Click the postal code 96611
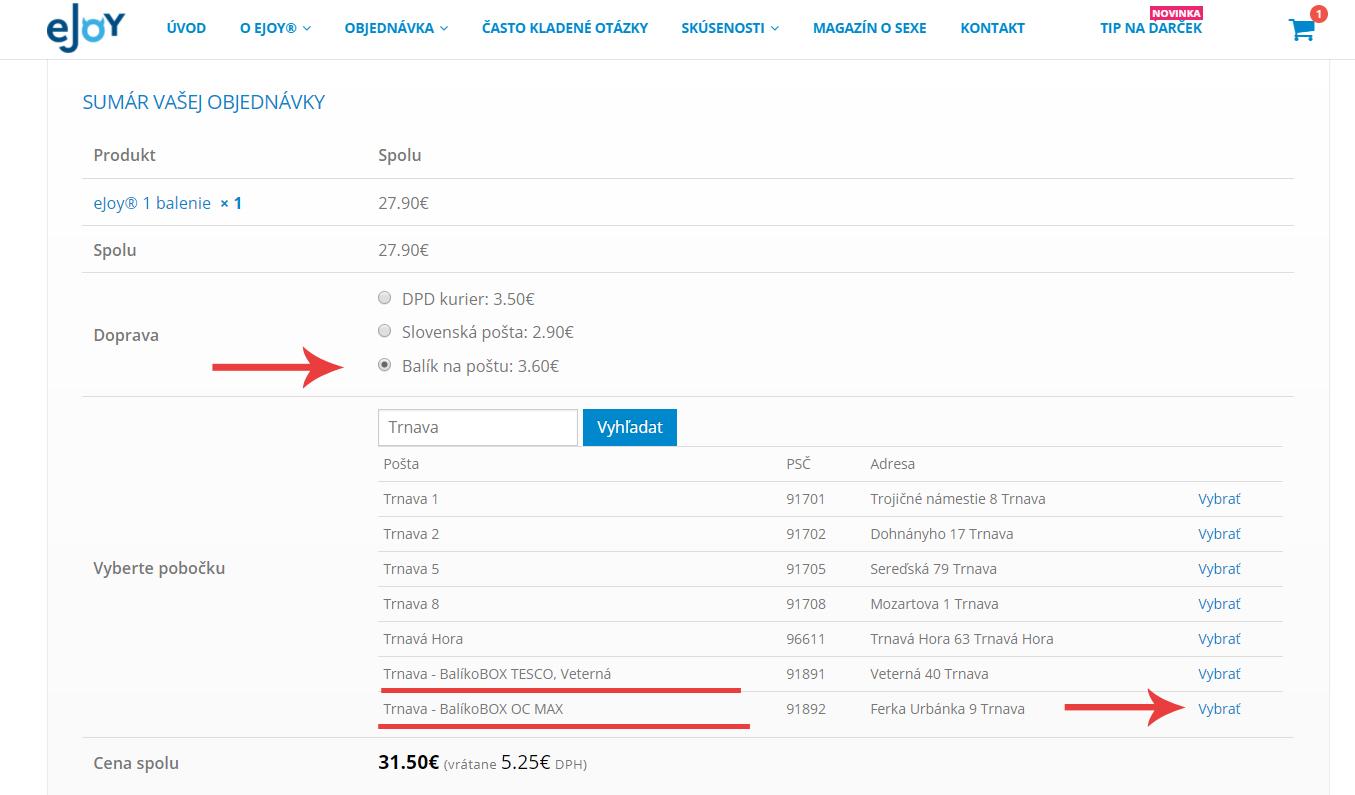The height and width of the screenshot is (795, 1355). (x=806, y=639)
